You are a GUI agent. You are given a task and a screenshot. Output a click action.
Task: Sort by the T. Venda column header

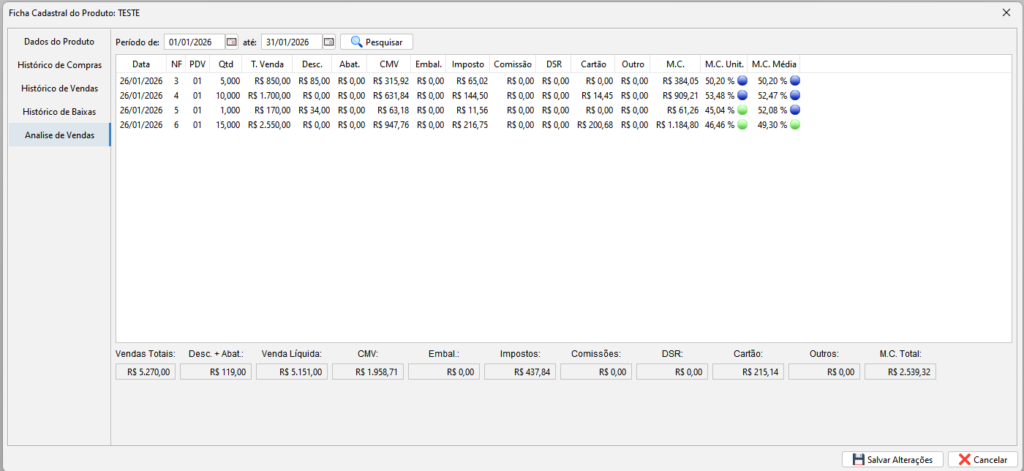[x=266, y=64]
